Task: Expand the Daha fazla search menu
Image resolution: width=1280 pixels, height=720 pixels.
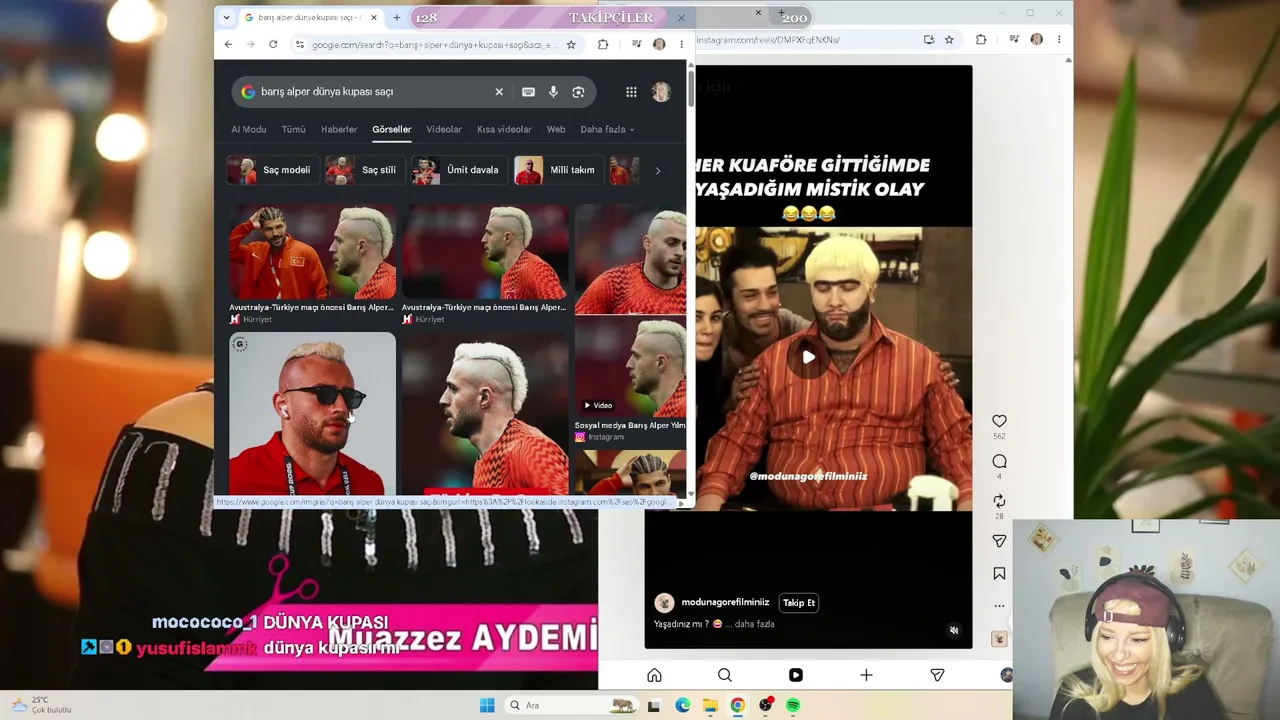Action: (x=607, y=130)
